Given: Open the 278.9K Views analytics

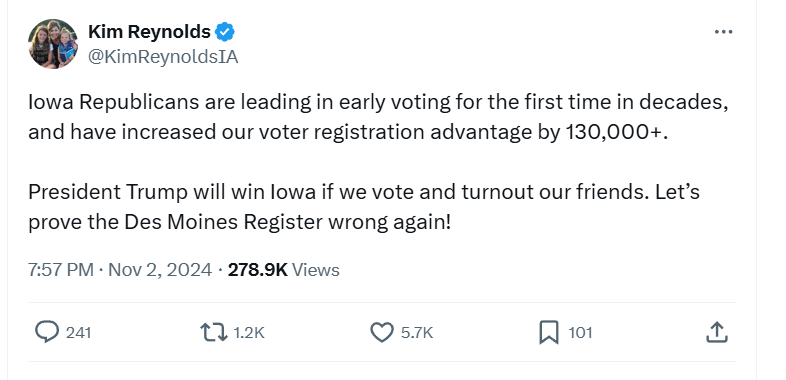Looking at the screenshot, I should (x=283, y=270).
